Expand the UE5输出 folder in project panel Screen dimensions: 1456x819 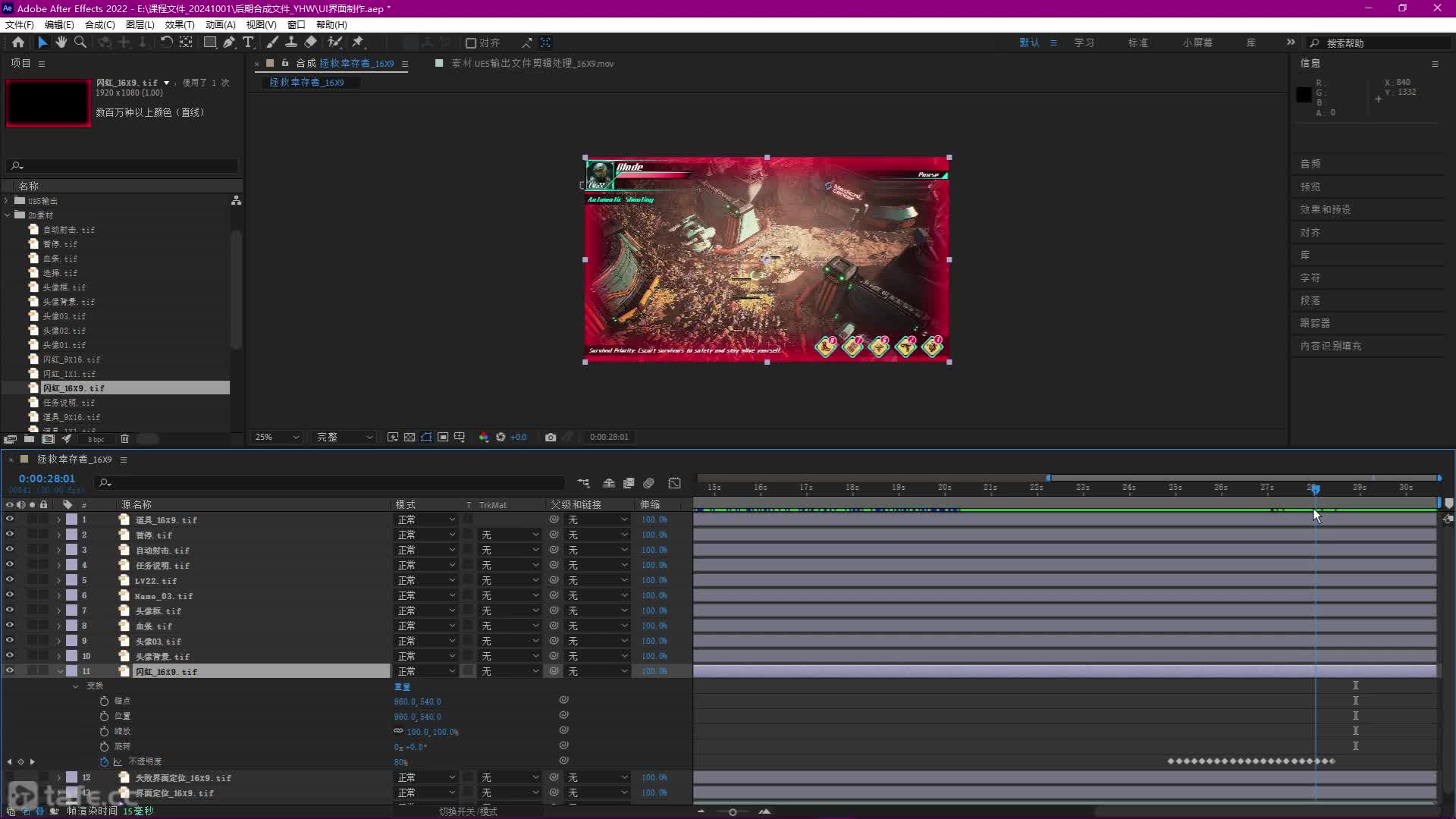click(7, 201)
